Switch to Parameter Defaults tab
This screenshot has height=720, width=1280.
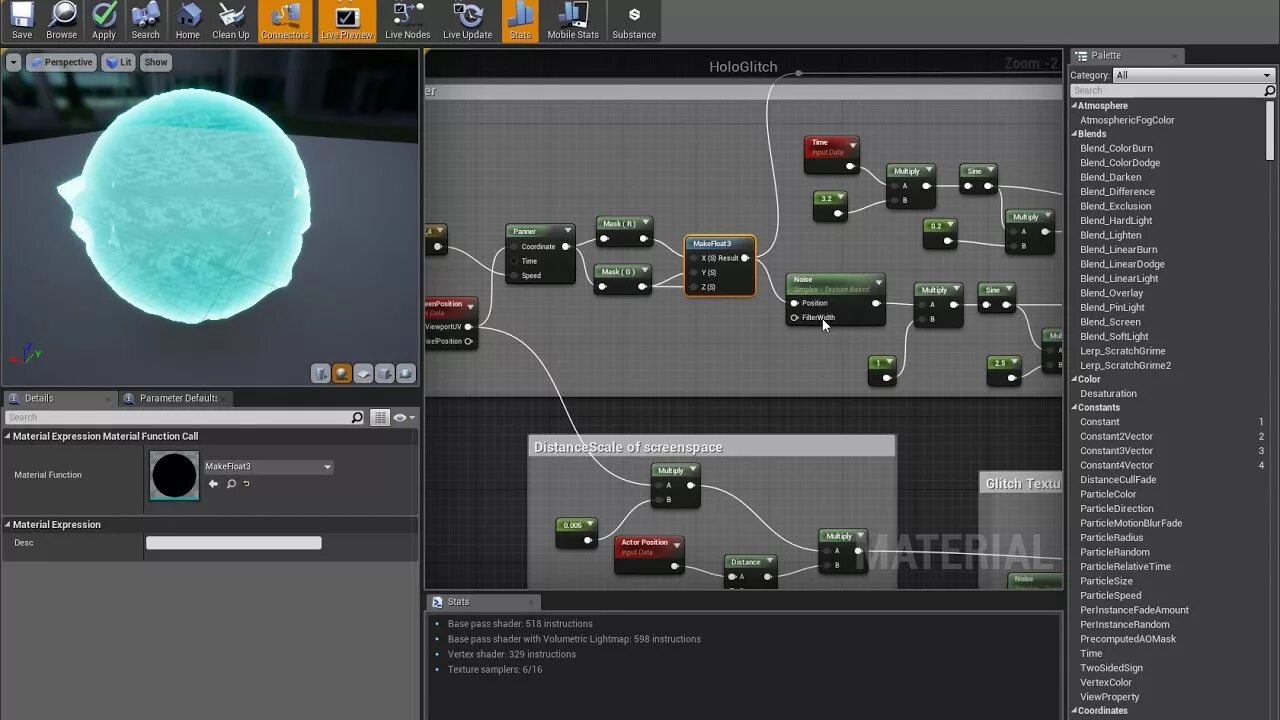pyautogui.click(x=178, y=398)
